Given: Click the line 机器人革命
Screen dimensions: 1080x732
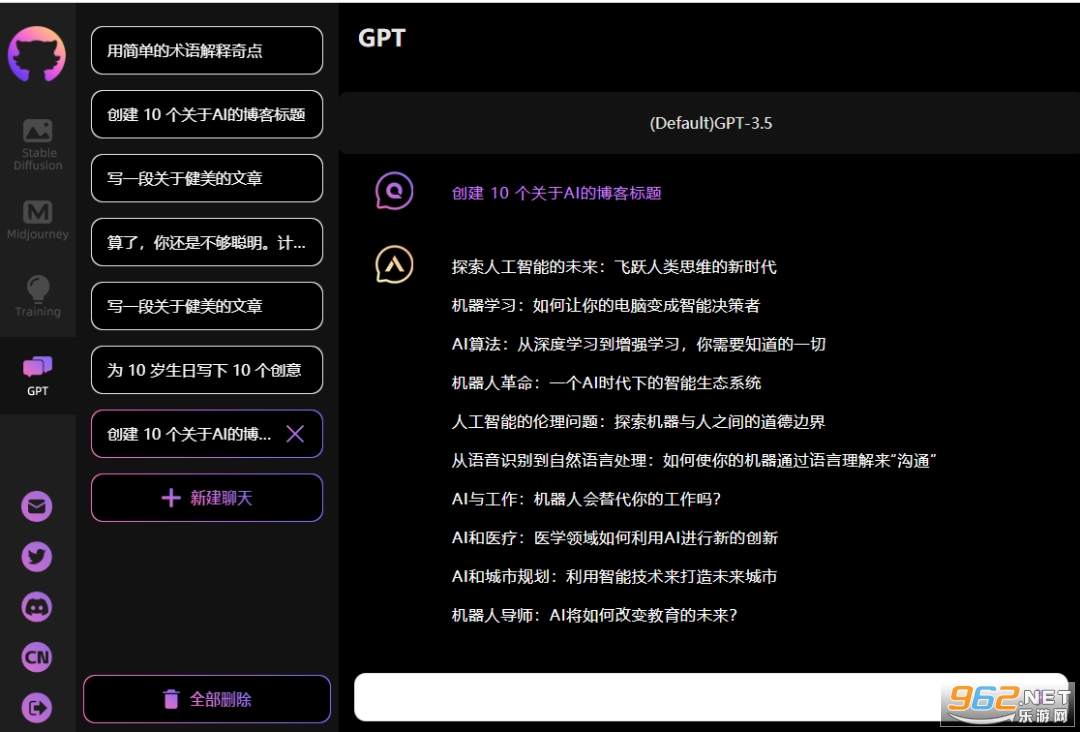Looking at the screenshot, I should coord(606,383).
